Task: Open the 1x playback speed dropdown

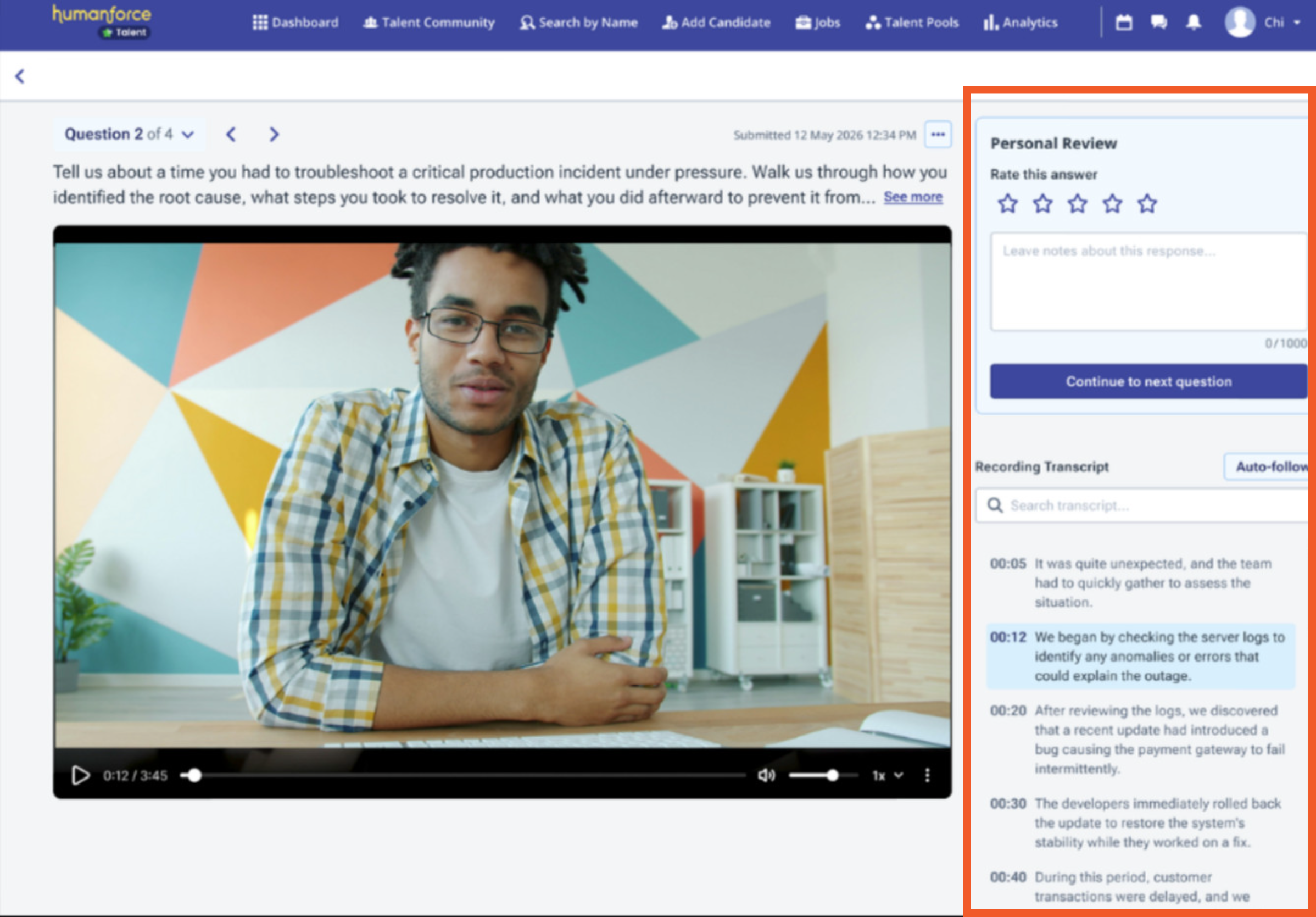Action: 887,775
